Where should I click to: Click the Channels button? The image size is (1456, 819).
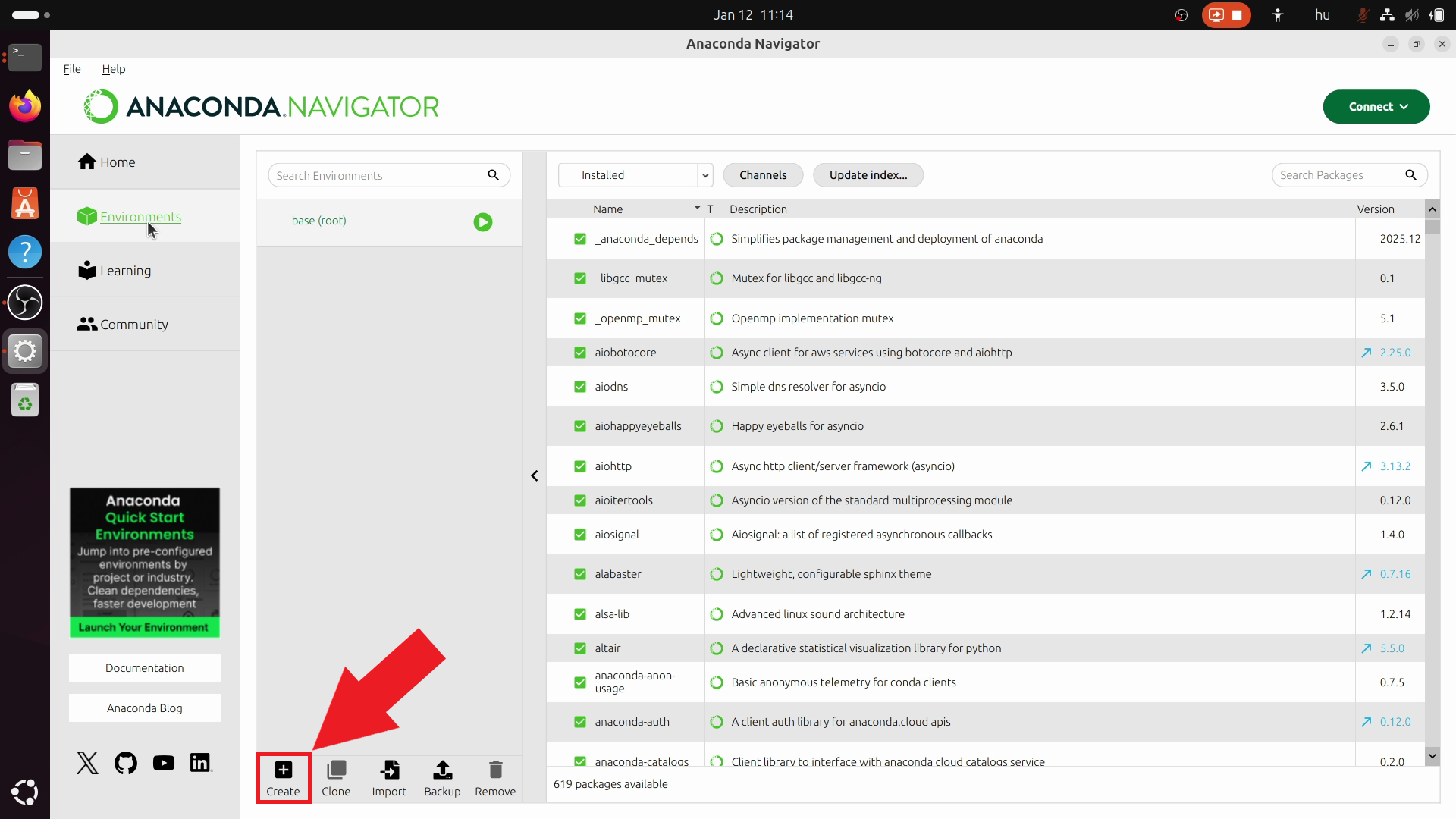(x=763, y=175)
